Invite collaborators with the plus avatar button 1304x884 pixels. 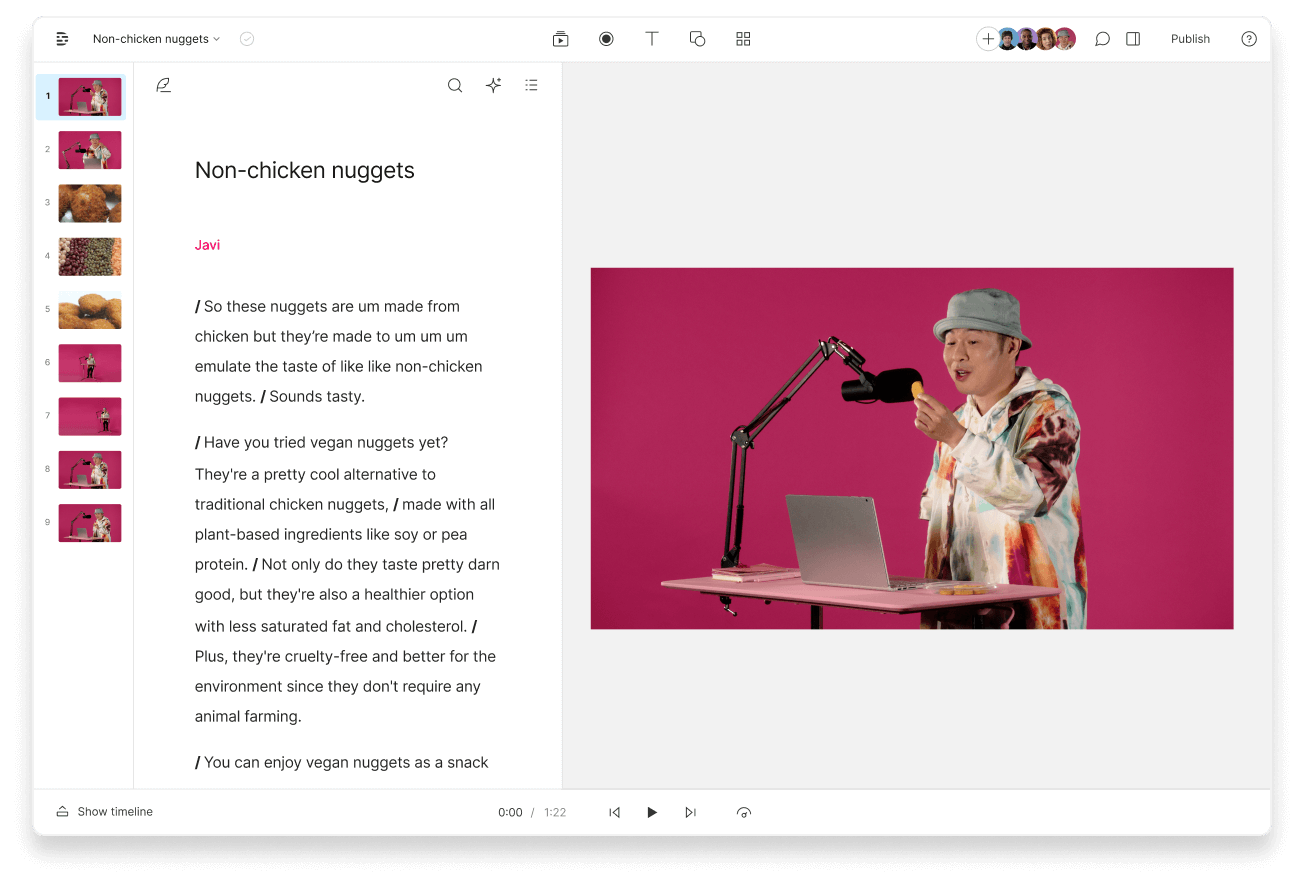(987, 38)
